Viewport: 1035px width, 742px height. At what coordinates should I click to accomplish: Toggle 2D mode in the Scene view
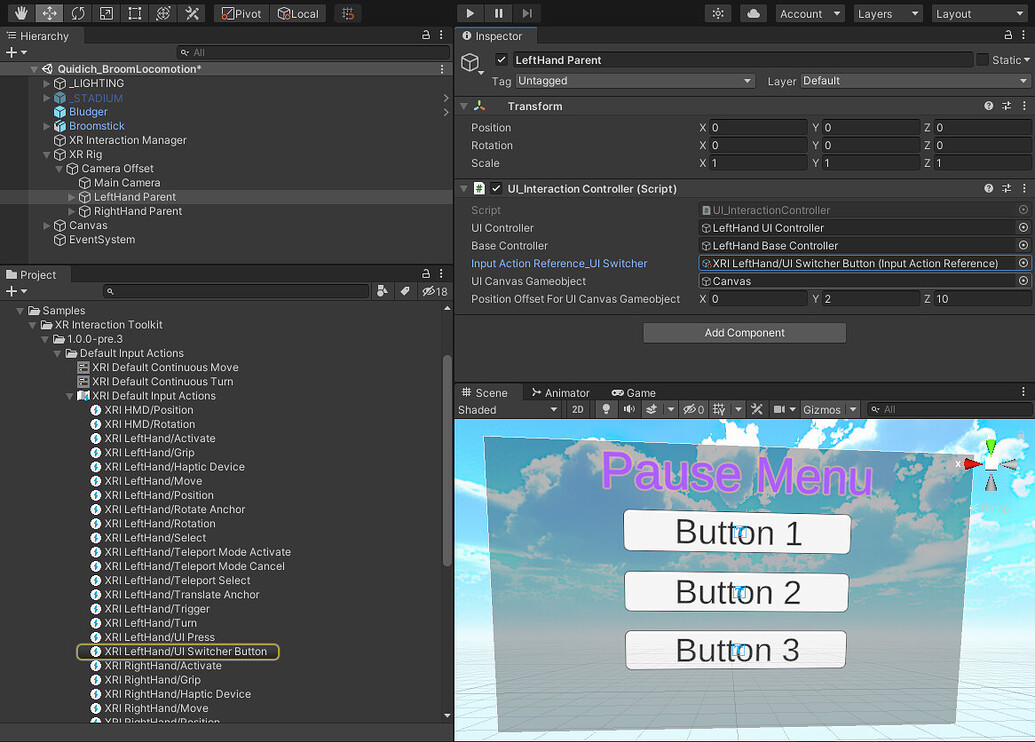click(x=578, y=409)
